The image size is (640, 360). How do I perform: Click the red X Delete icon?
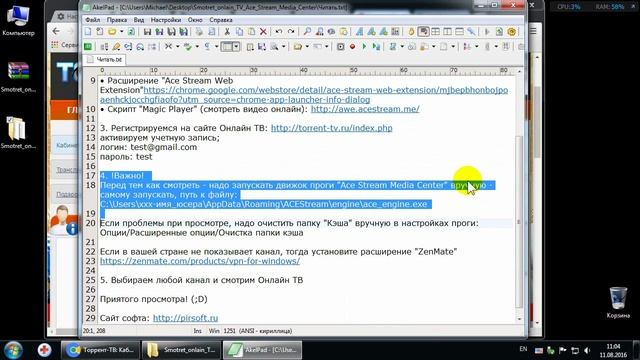263,32
